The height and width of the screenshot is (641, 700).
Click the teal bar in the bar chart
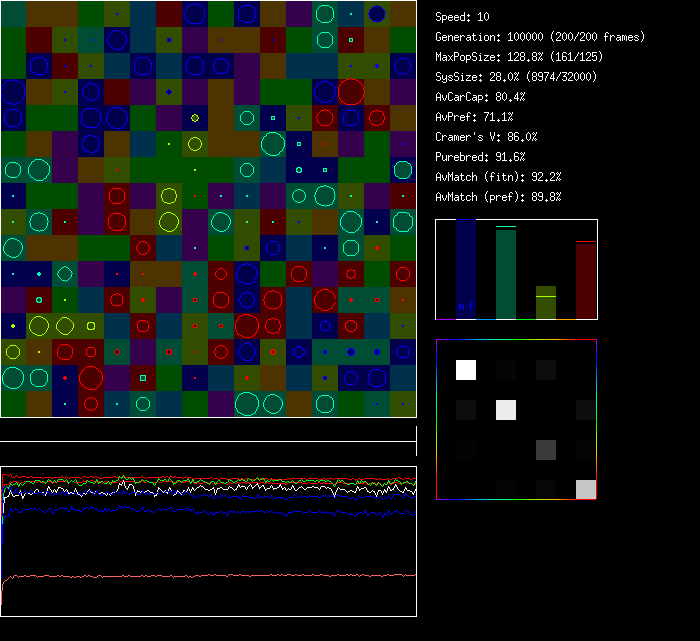(x=506, y=272)
